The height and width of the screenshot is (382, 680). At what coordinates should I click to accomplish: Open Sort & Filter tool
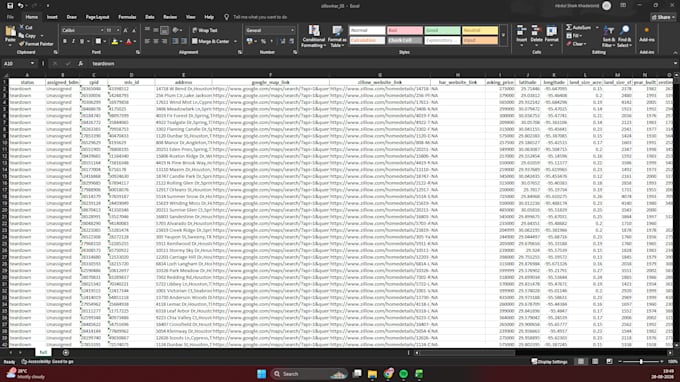(x=608, y=36)
